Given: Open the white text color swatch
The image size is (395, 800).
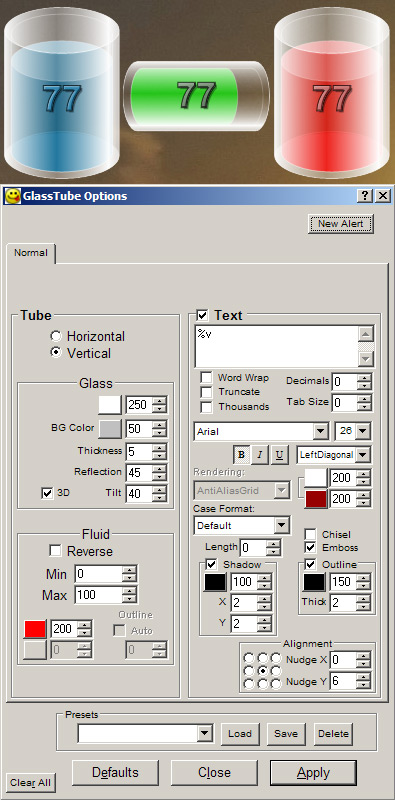Looking at the screenshot, I should pyautogui.click(x=315, y=478).
